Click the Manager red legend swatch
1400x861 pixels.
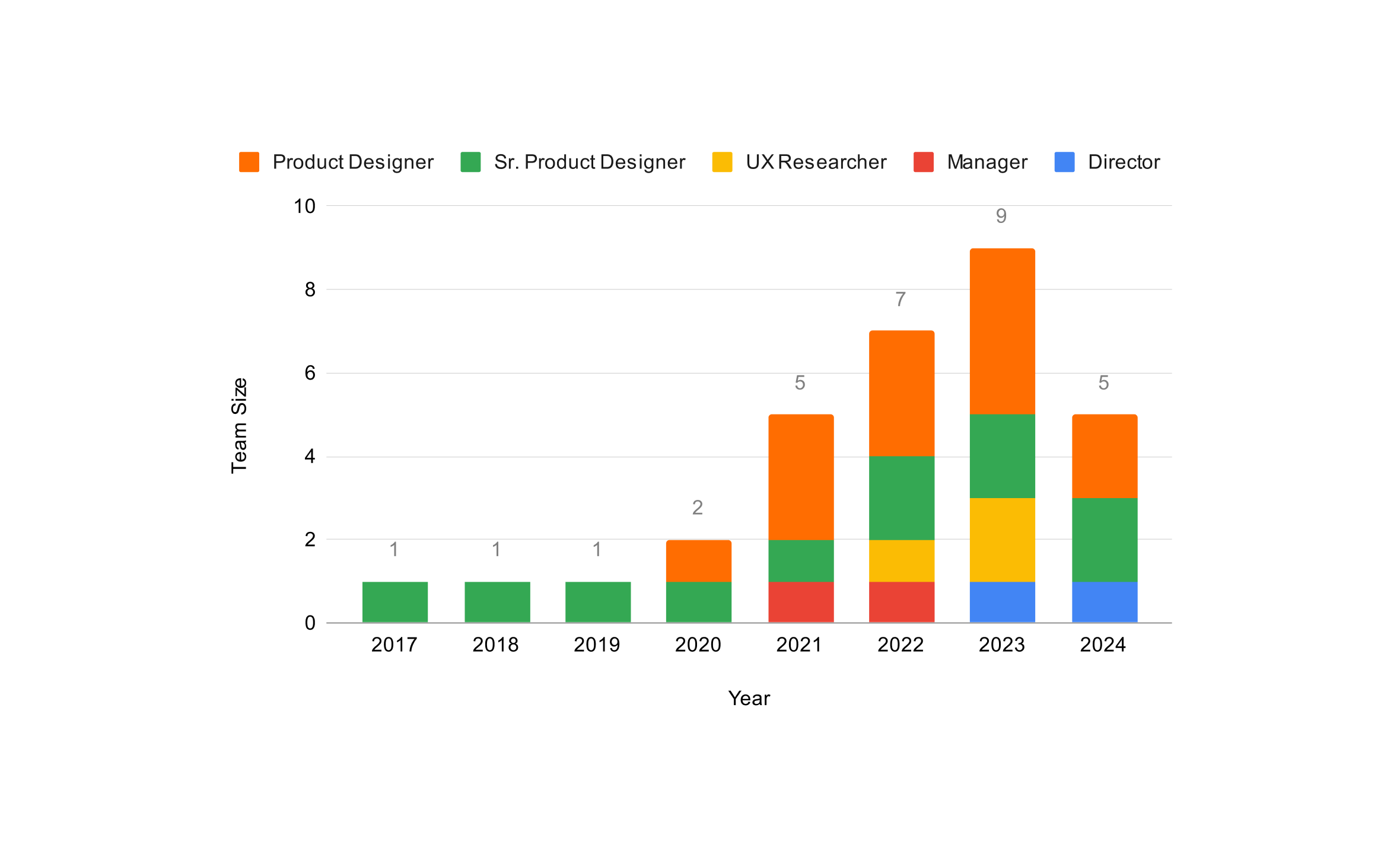[924, 162]
